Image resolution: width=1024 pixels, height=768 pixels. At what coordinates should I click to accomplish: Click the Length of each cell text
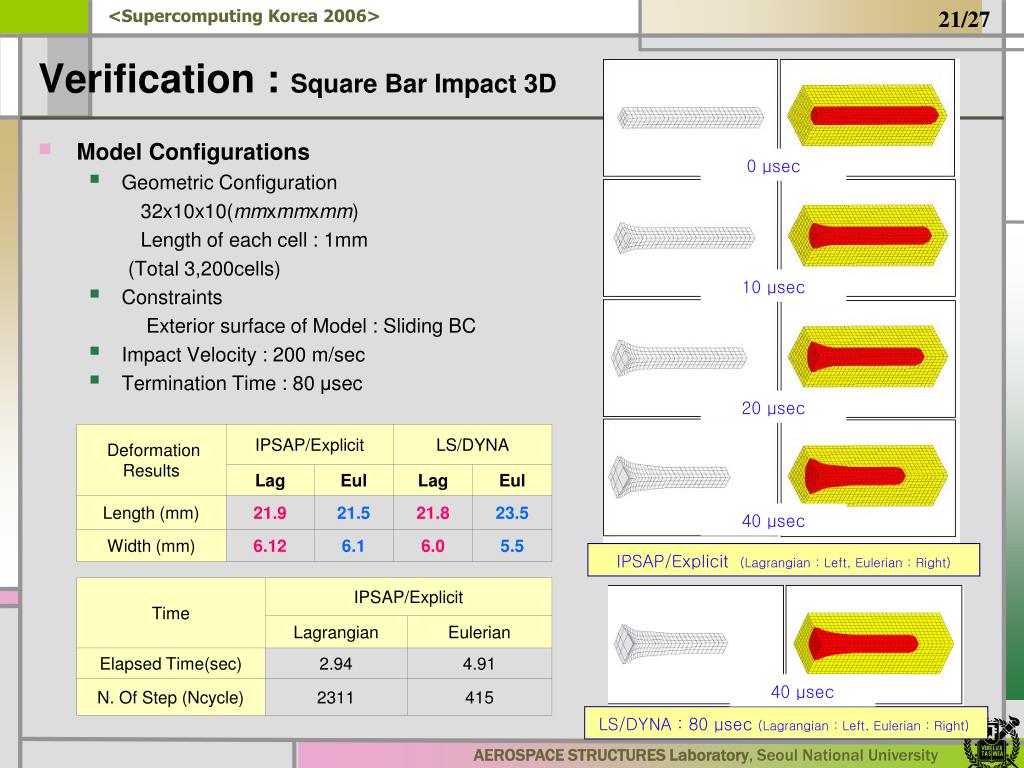click(254, 240)
